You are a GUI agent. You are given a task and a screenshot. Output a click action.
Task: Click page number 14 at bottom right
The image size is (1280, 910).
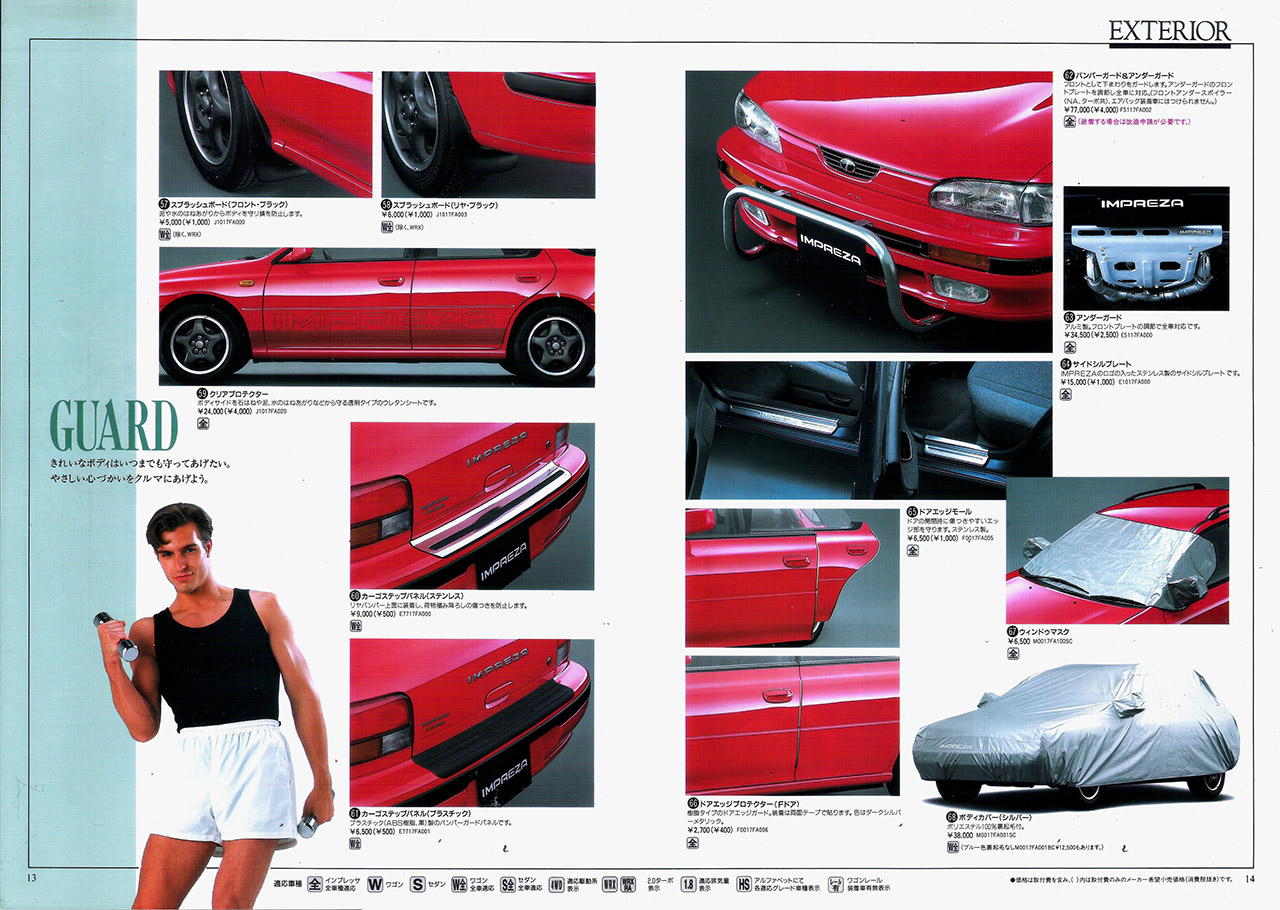tap(1250, 879)
